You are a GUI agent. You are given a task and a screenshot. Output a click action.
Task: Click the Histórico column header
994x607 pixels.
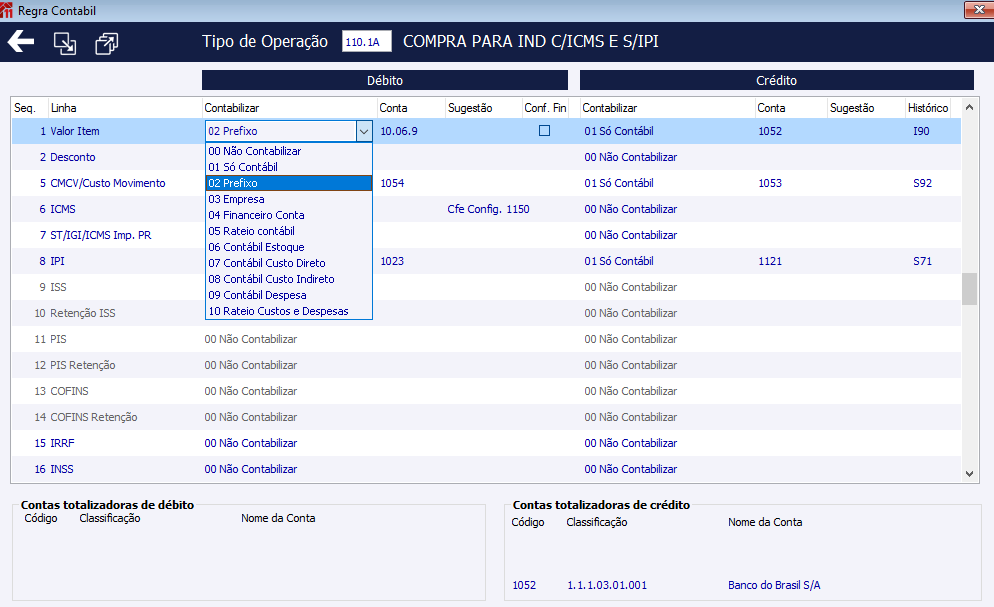click(927, 108)
